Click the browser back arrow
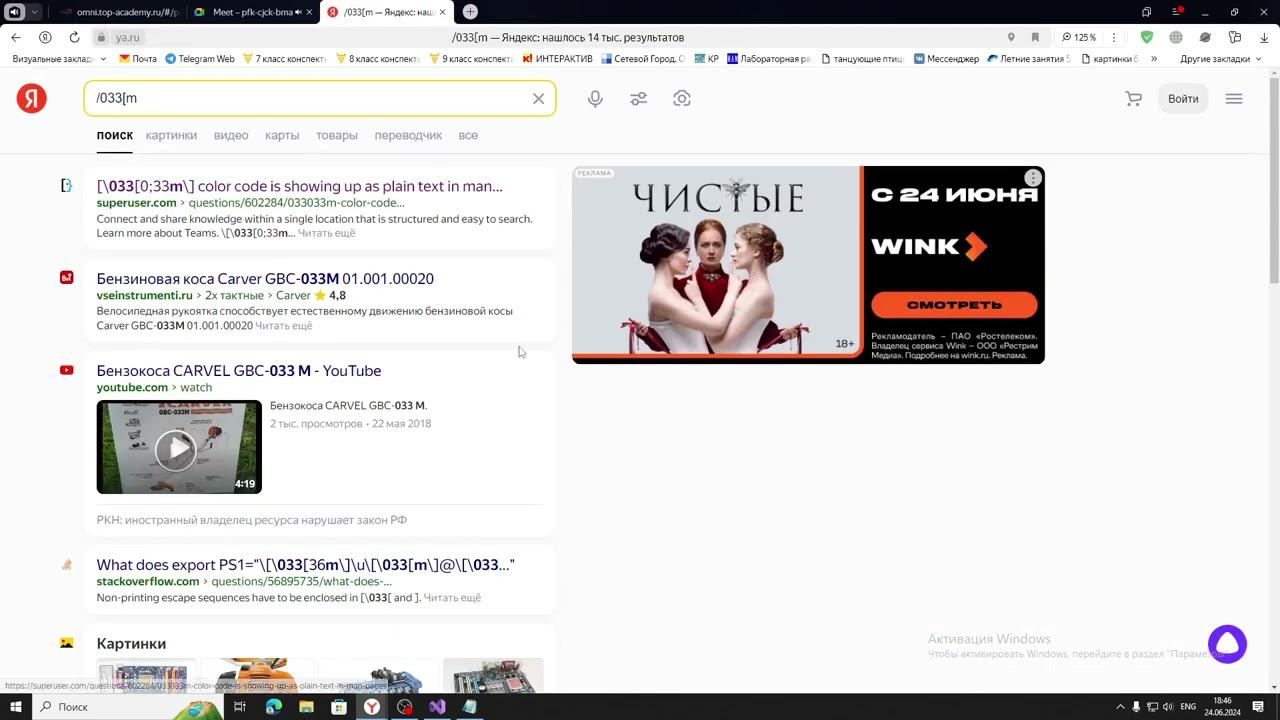This screenshot has width=1280, height=720. (16, 37)
